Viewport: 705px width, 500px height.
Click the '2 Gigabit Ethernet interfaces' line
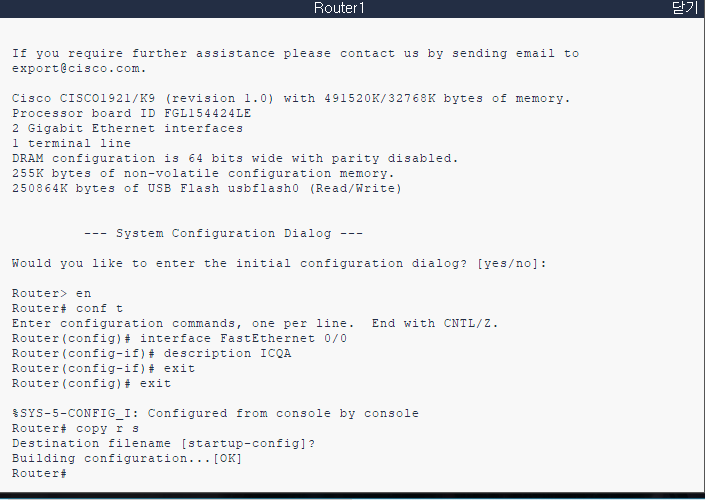[128, 129]
